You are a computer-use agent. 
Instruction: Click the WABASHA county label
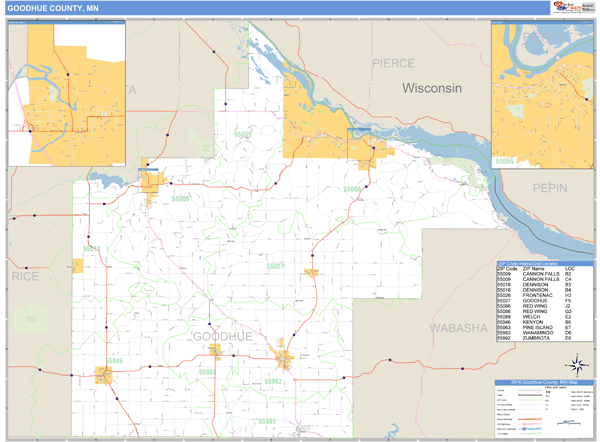point(457,328)
